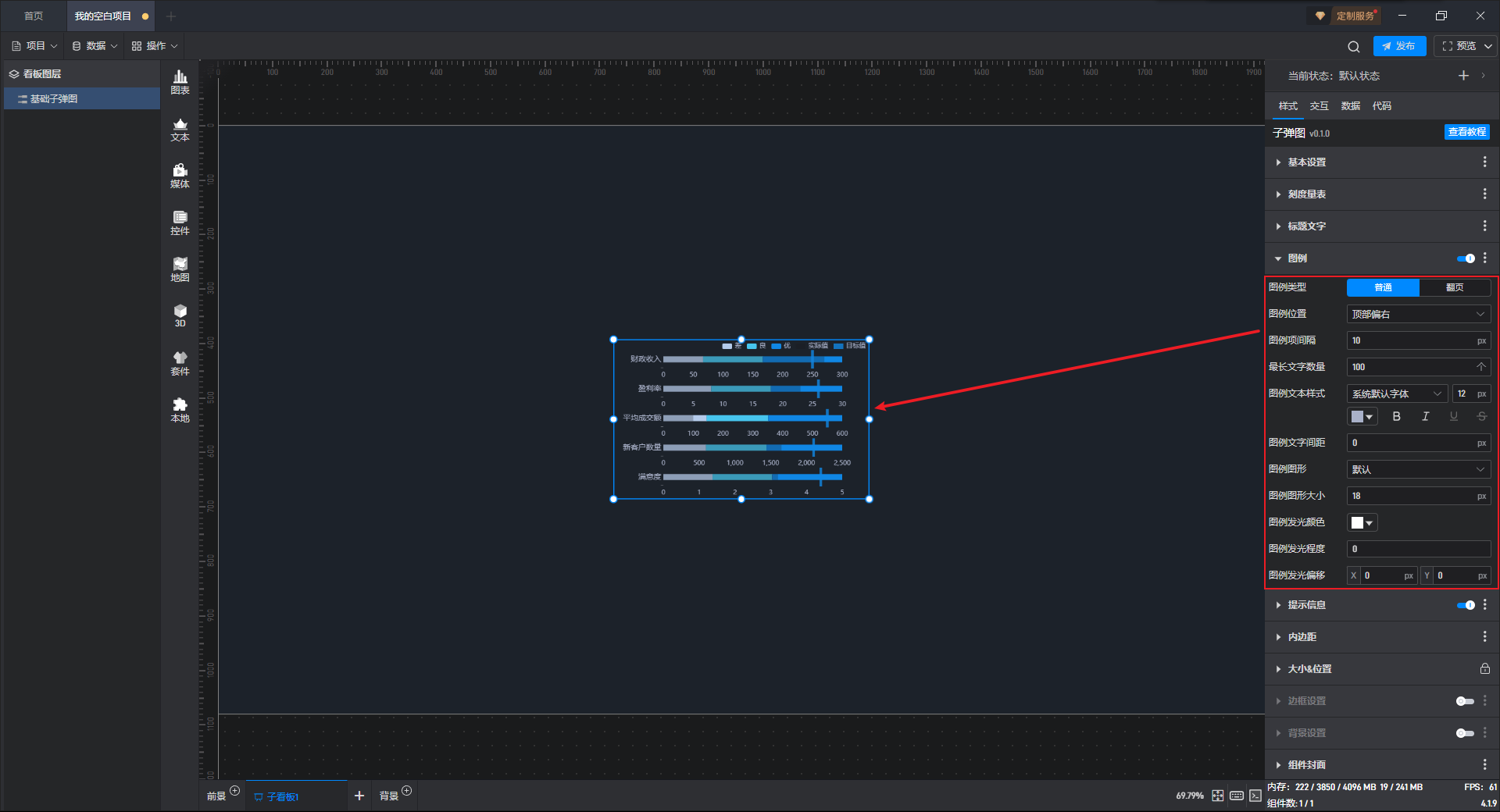Enable the 背景设置 background switch
1500x812 pixels.
coord(1466,733)
